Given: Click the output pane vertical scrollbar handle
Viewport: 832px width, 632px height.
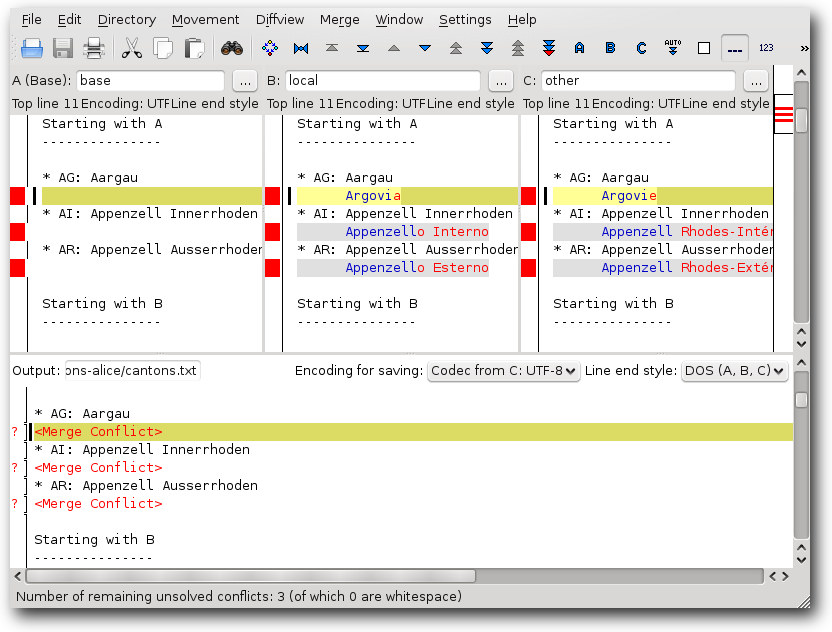Looking at the screenshot, I should [801, 400].
